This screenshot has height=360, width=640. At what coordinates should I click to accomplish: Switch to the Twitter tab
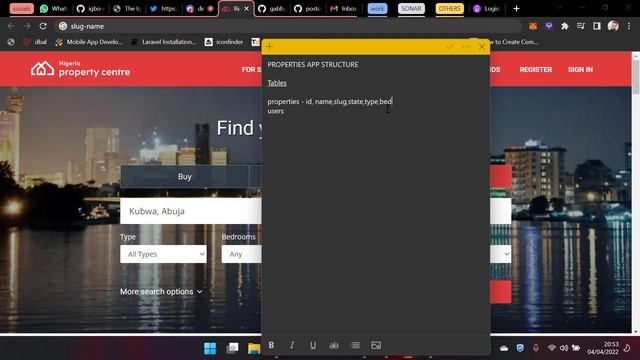point(163,9)
